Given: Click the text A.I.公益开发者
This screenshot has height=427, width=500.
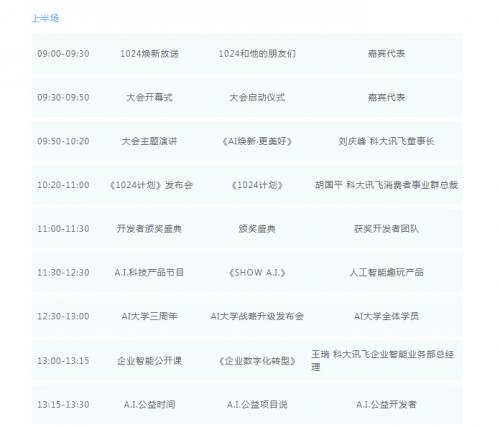Looking at the screenshot, I should point(386,405).
